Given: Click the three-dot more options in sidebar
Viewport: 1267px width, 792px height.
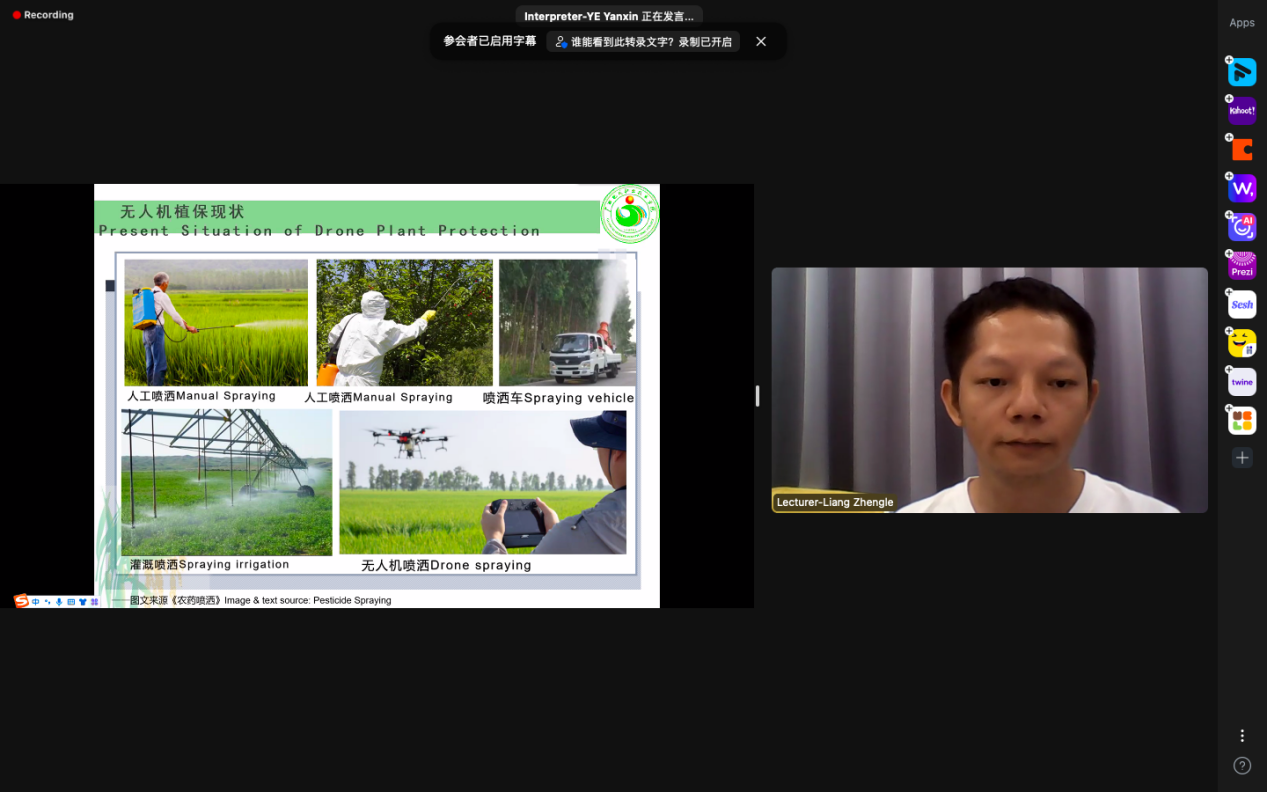Looking at the screenshot, I should (x=1242, y=736).
